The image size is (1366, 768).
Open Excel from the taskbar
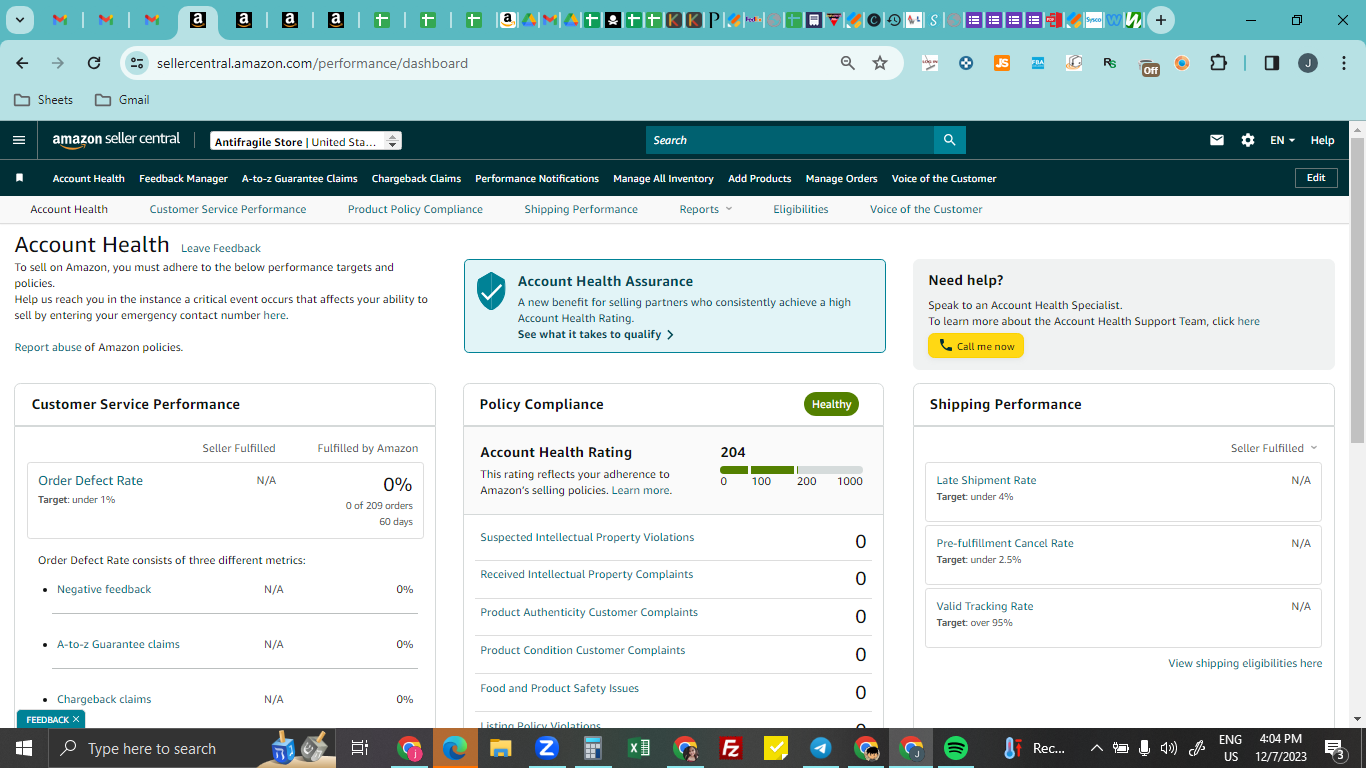(639, 748)
